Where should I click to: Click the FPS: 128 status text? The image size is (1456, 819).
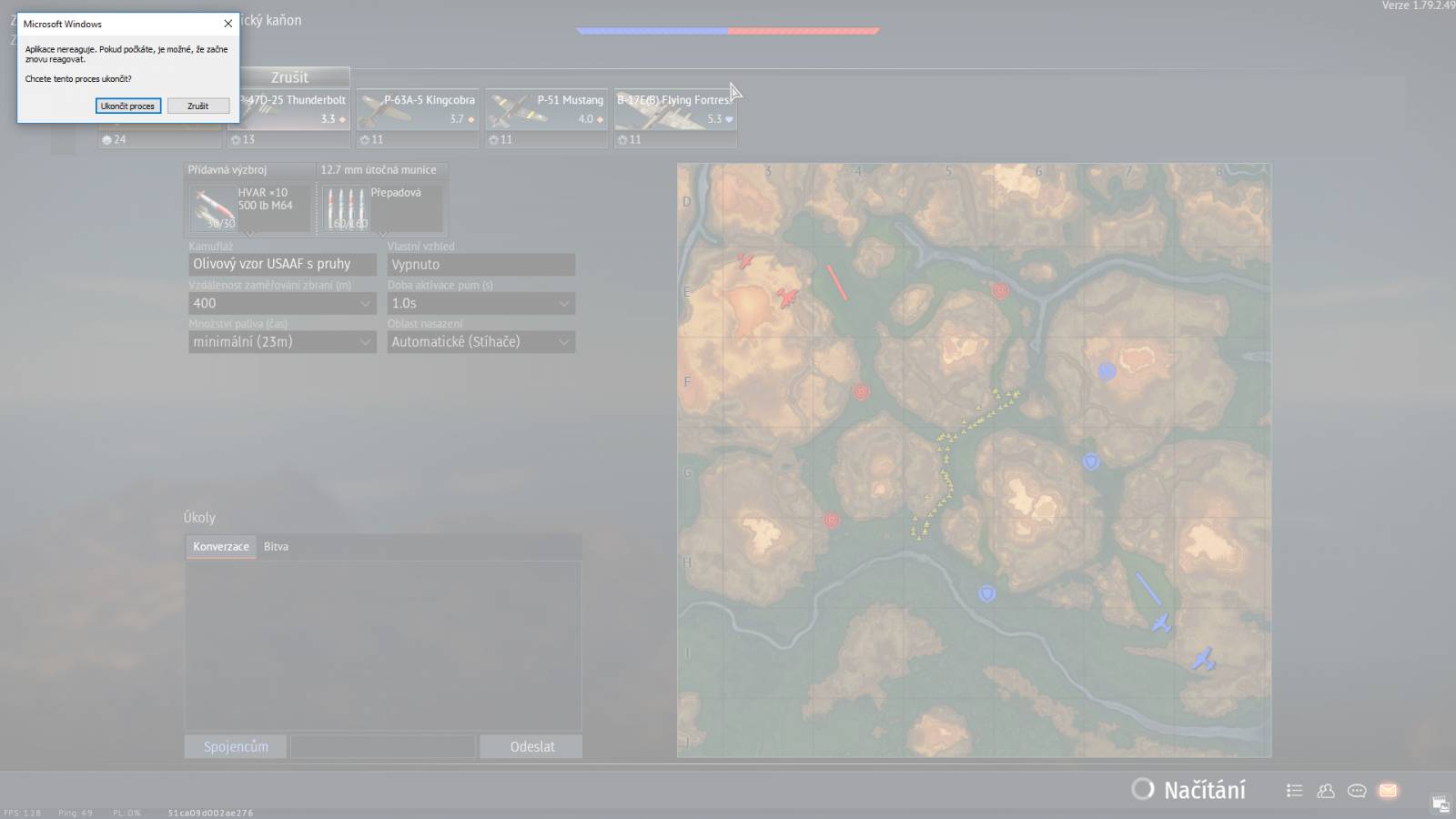click(x=23, y=813)
